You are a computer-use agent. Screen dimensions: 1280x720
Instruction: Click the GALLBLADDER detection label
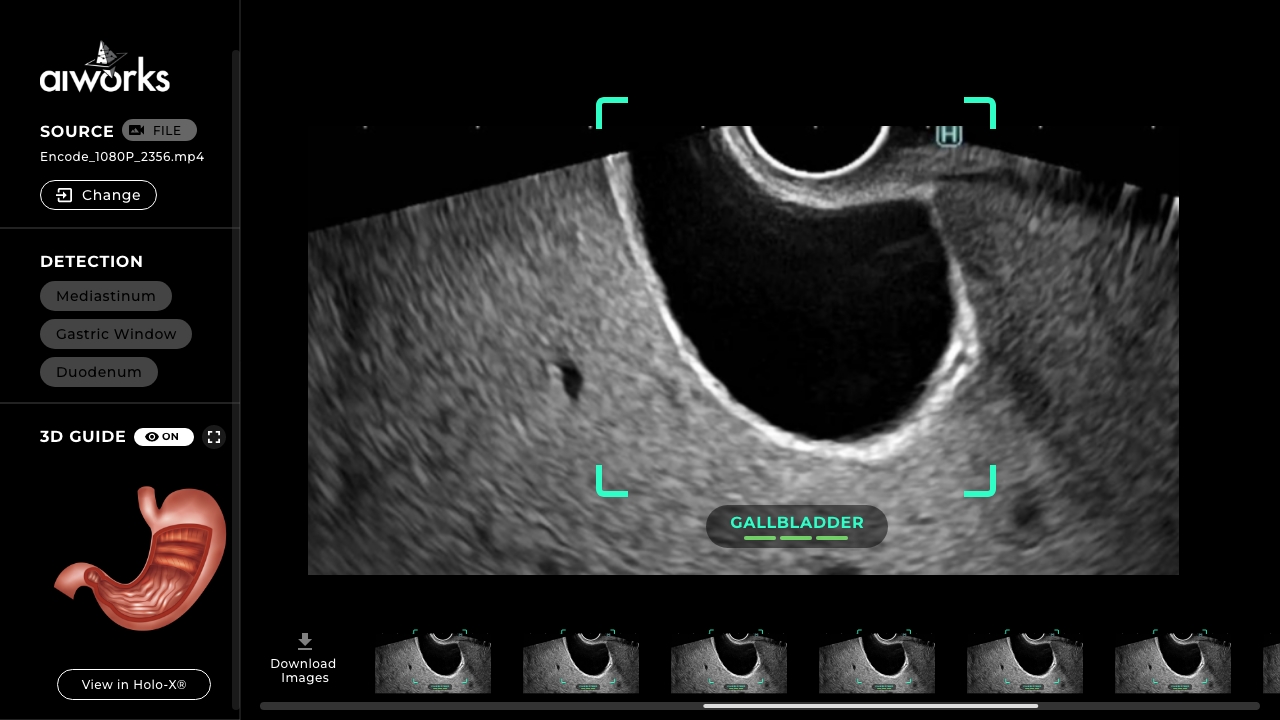point(797,527)
